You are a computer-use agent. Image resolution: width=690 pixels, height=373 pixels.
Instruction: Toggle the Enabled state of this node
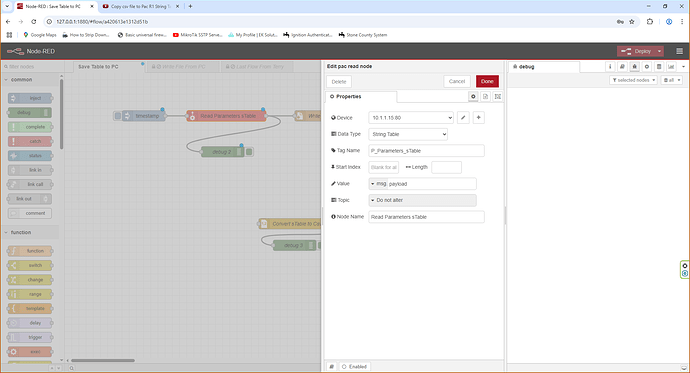point(354,366)
